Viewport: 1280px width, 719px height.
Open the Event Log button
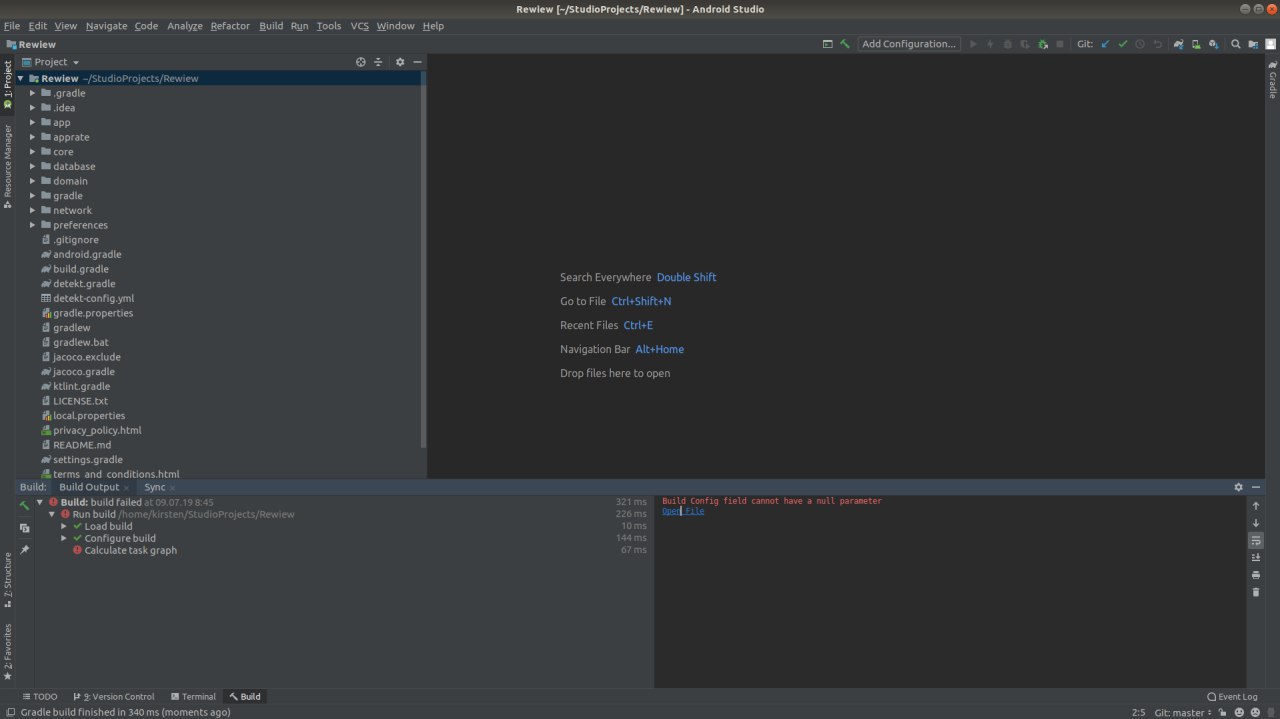[x=1232, y=696]
